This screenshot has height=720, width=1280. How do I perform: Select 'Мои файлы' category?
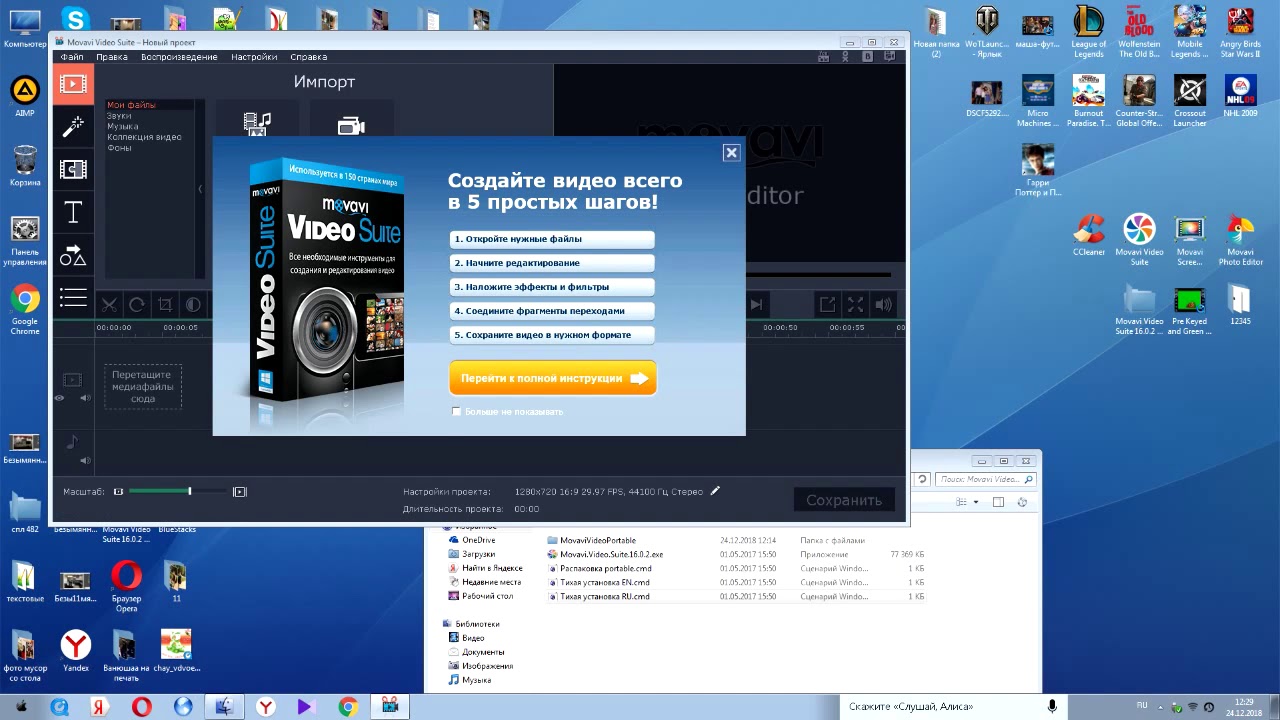click(x=131, y=105)
